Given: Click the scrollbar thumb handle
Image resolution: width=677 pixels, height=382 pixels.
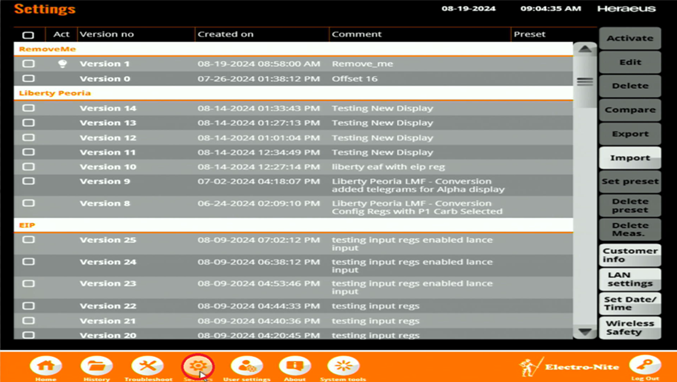Looking at the screenshot, I should click(x=585, y=82).
